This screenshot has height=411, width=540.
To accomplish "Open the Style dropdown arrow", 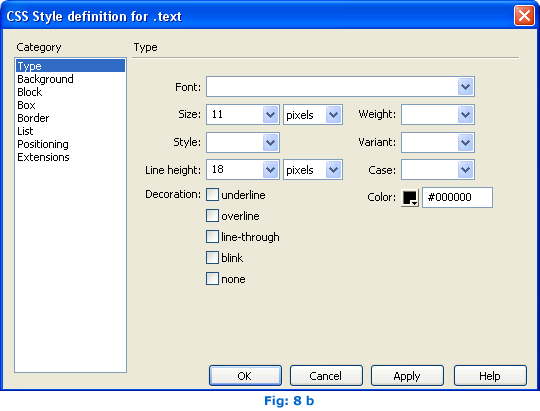I will pos(270,142).
